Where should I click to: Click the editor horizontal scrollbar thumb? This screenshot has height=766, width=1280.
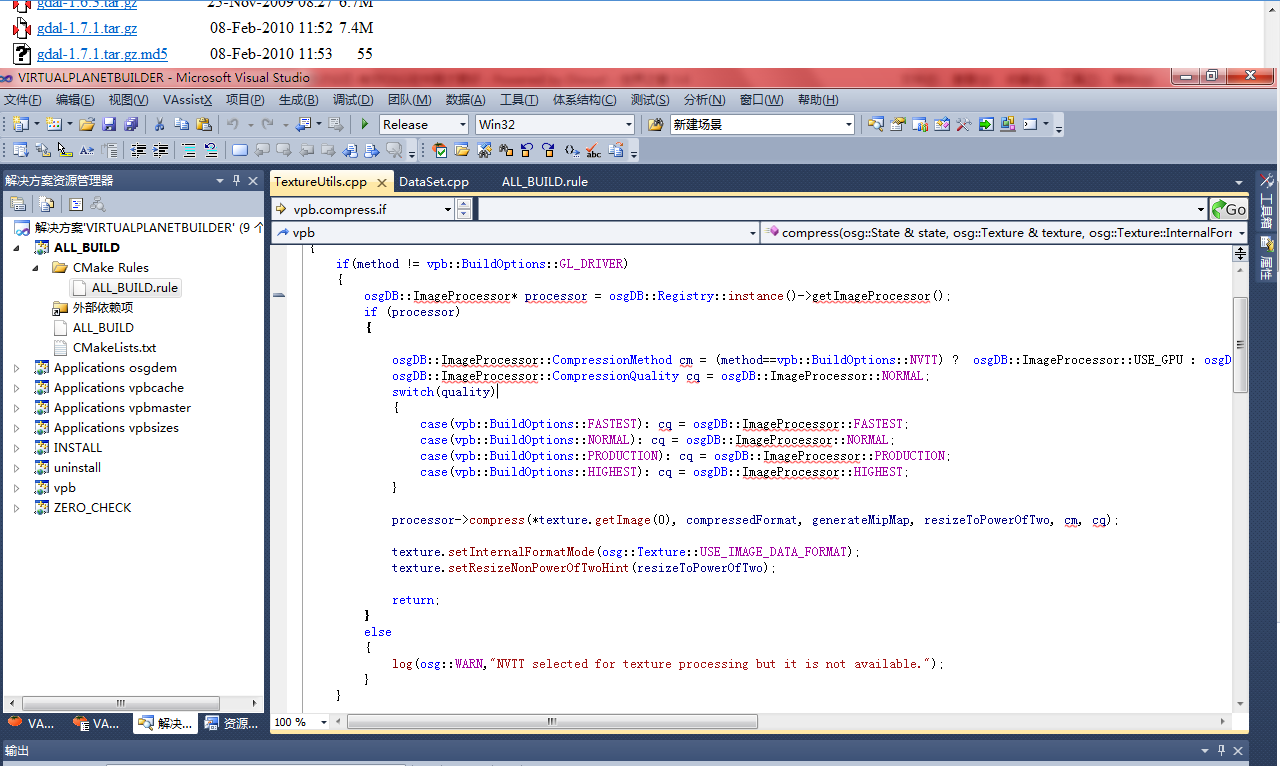point(551,721)
